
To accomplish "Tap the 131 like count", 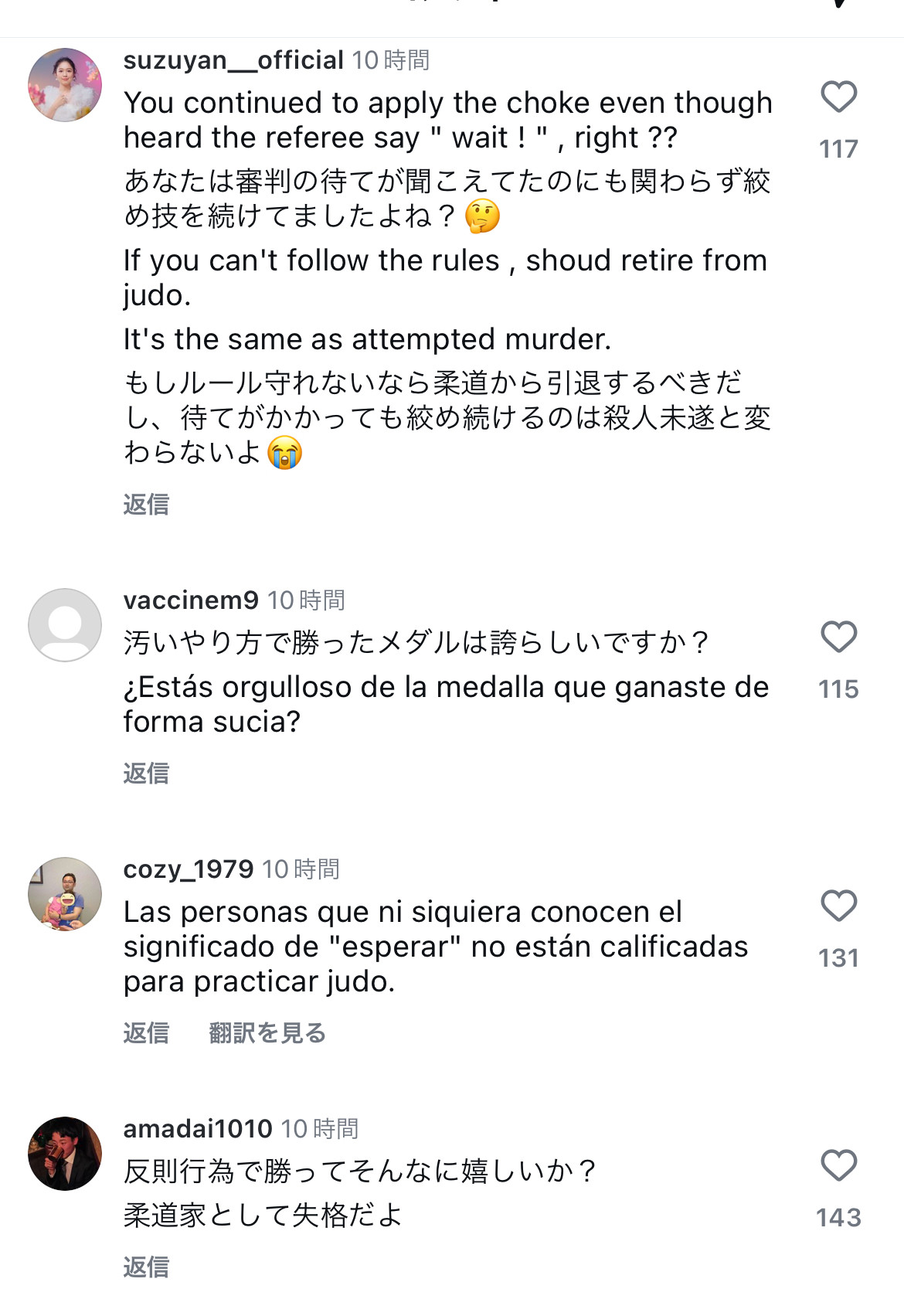I will point(838,958).
